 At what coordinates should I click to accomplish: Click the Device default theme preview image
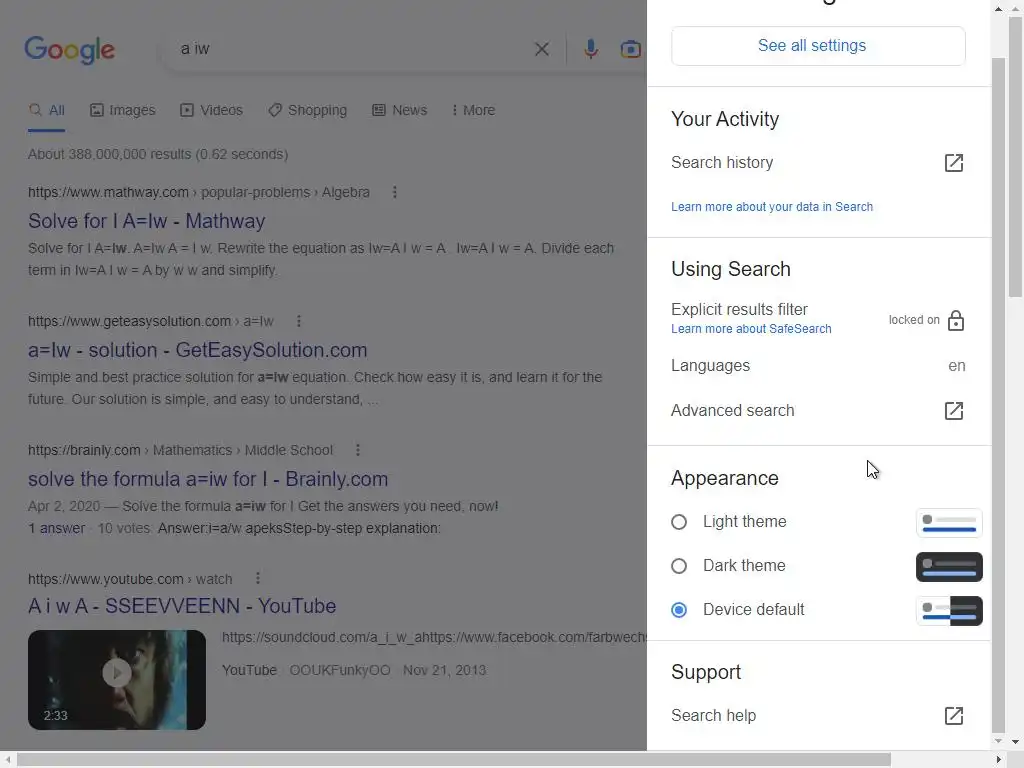coord(949,611)
